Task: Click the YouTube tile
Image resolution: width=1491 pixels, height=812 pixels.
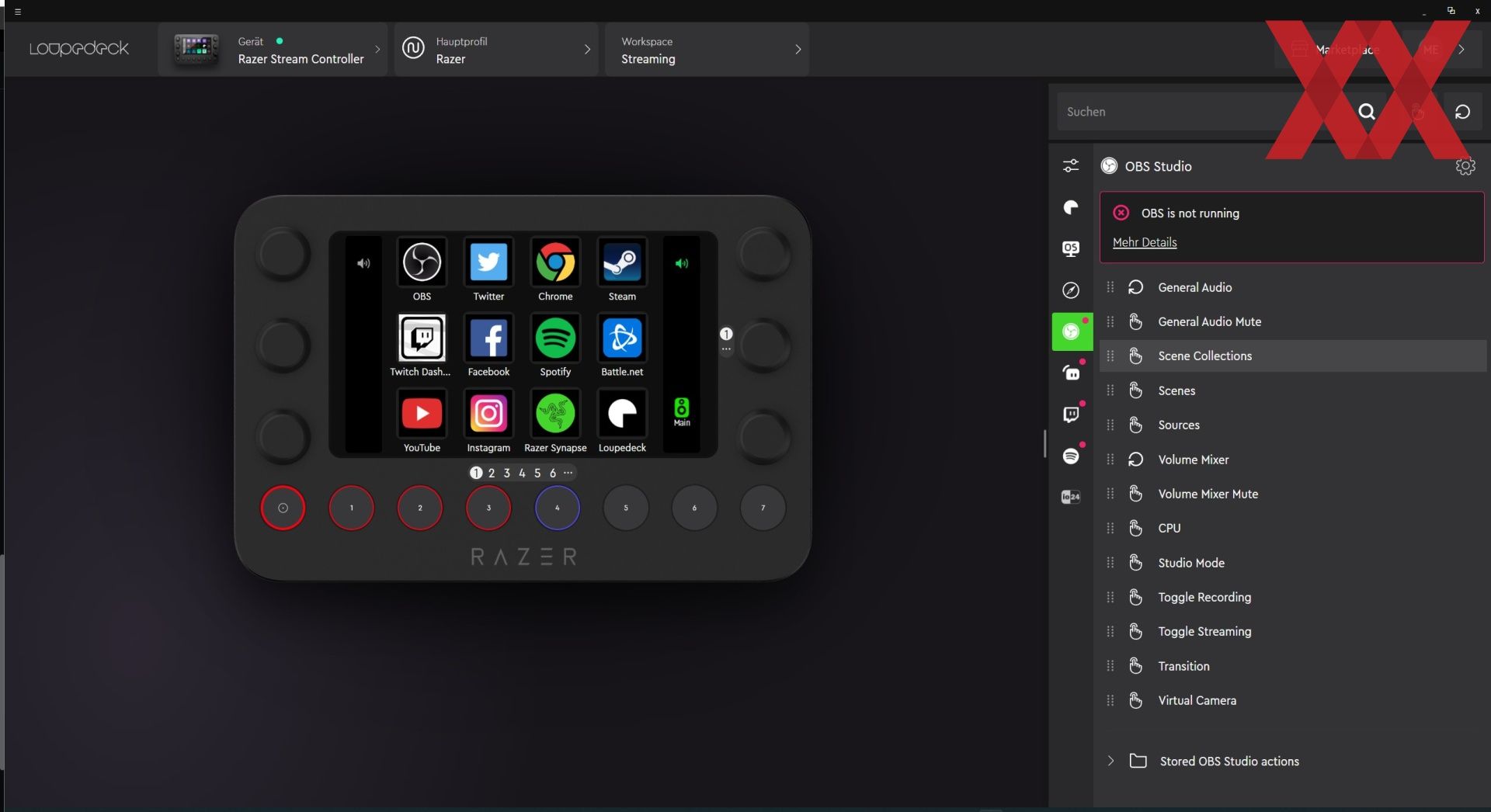Action: pyautogui.click(x=422, y=414)
